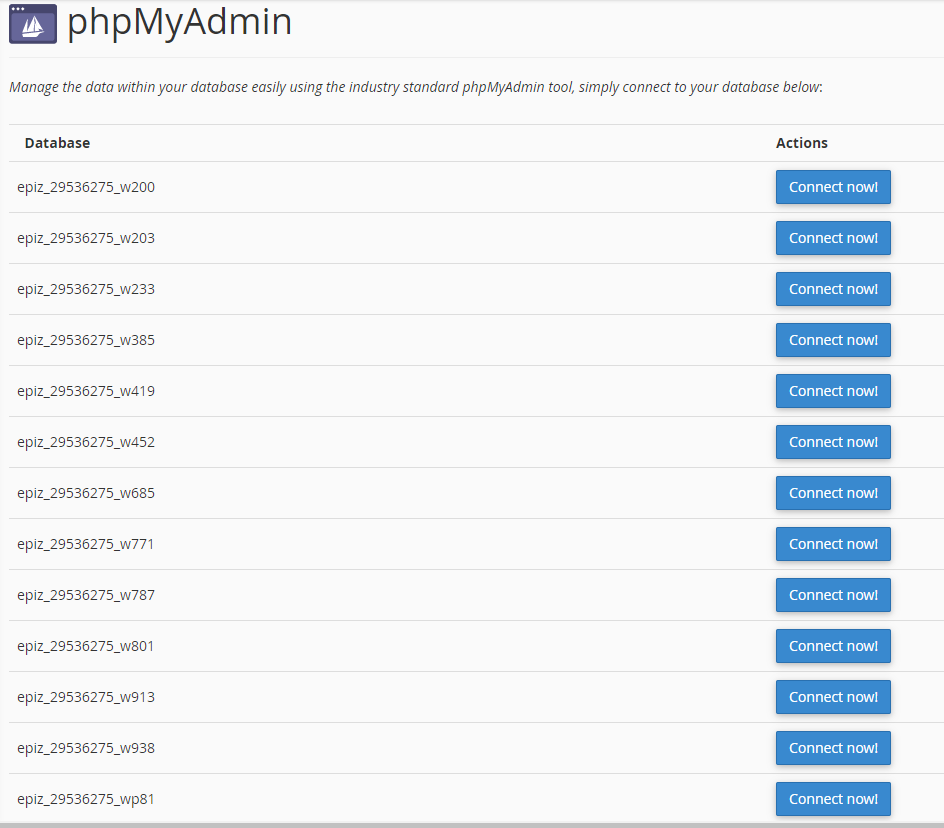Connect to database epiz_29536275_wp81

point(832,799)
